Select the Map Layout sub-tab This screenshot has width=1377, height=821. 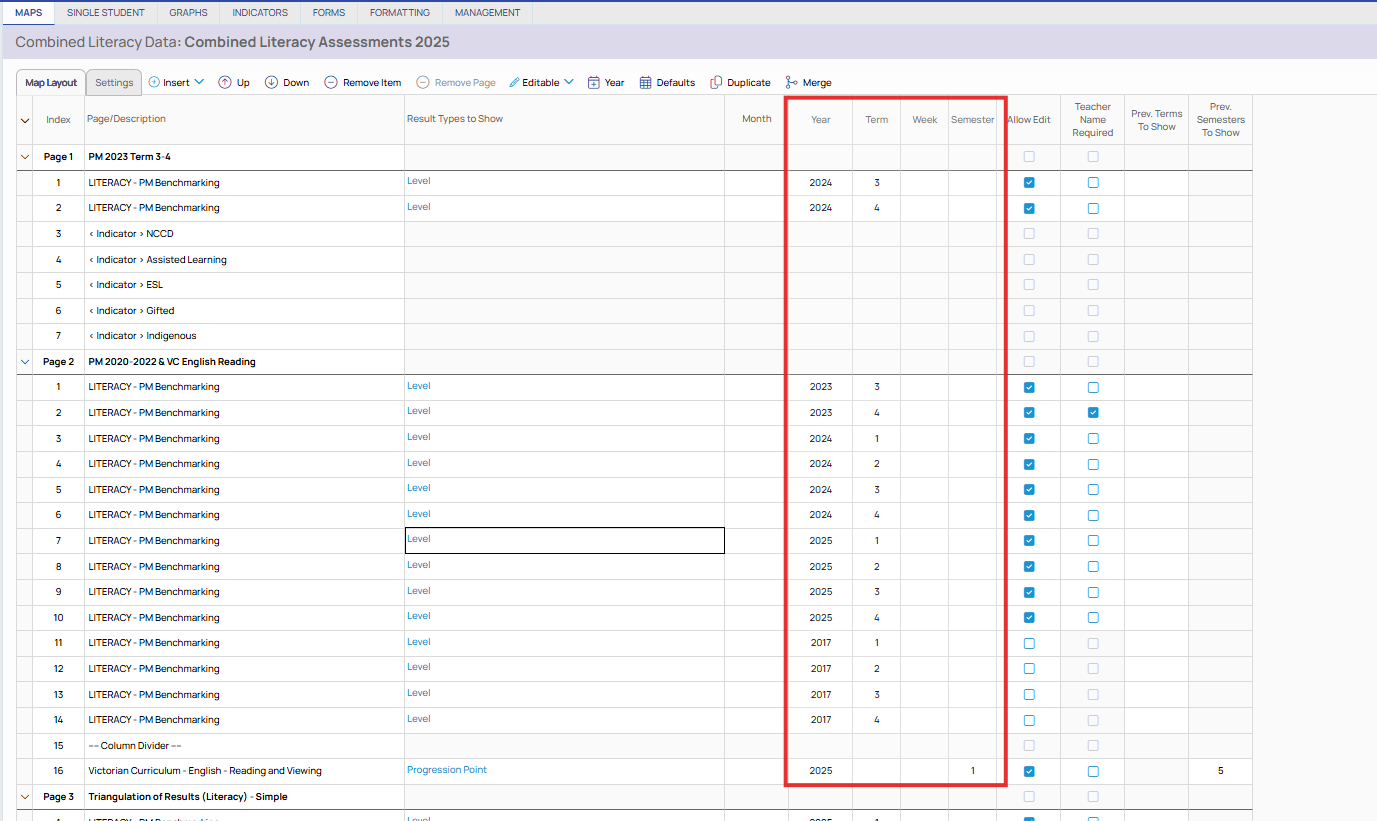[x=51, y=83]
